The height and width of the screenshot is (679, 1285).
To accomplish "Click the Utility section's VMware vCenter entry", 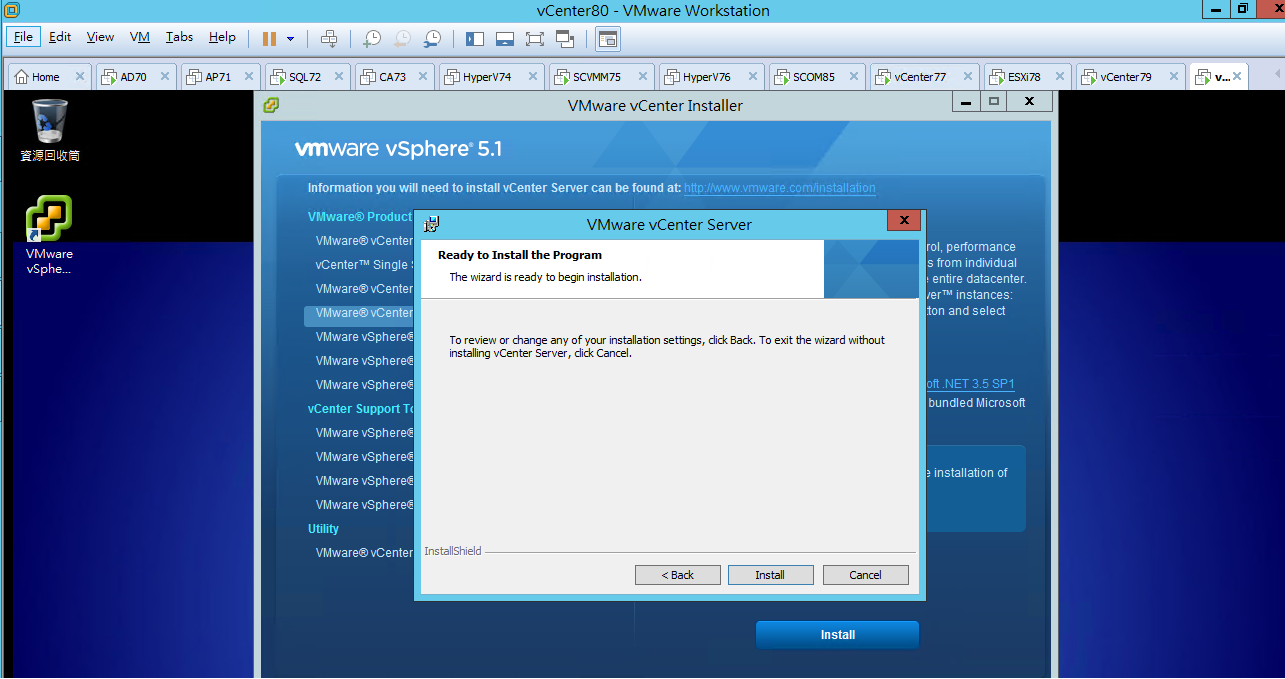I will [364, 553].
